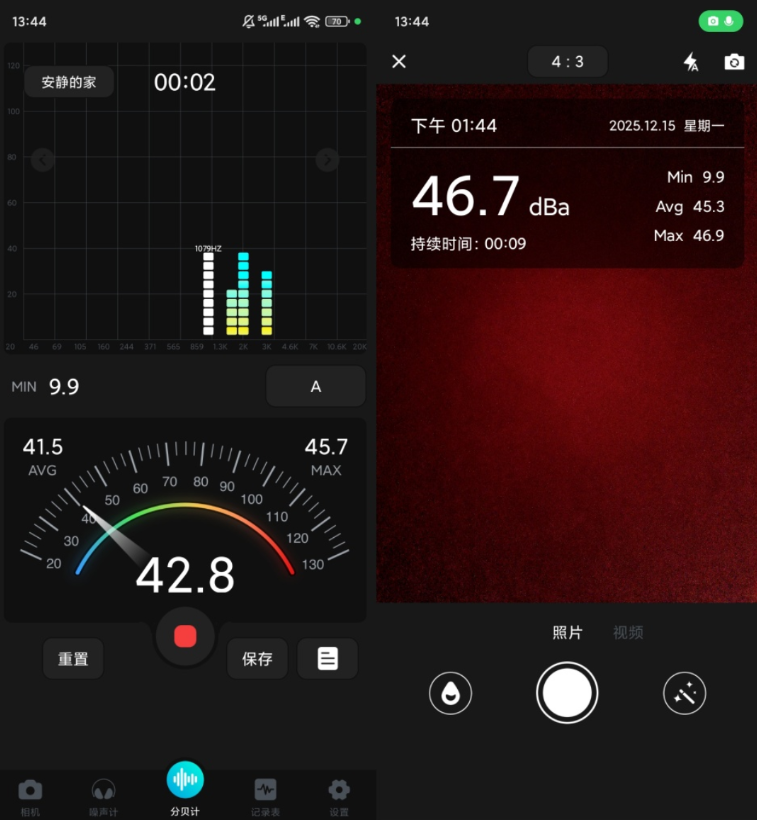This screenshot has height=820, width=757.
Task: Open the 相机 camera tab
Action: (x=31, y=796)
